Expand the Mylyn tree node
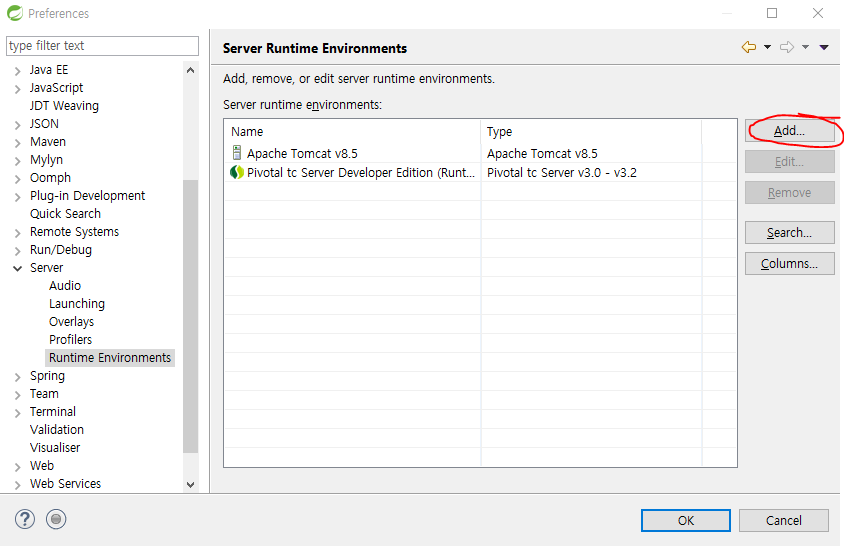The width and height of the screenshot is (844, 546). (18, 160)
